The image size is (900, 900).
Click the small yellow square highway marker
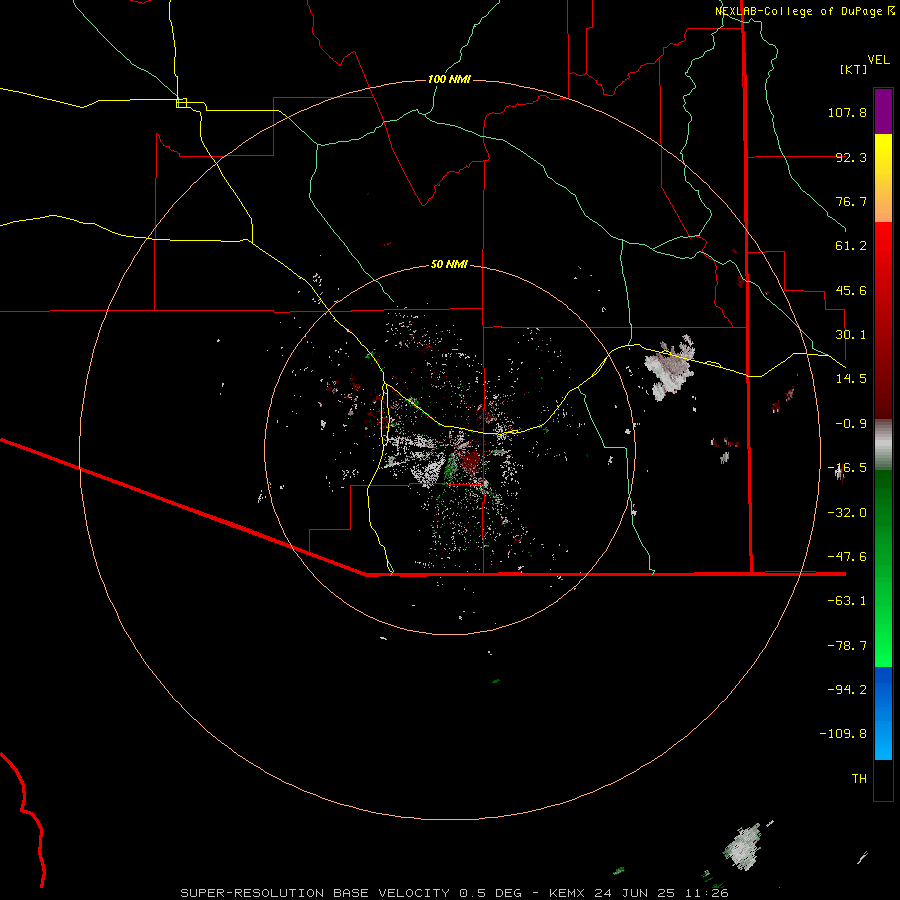tap(181, 103)
